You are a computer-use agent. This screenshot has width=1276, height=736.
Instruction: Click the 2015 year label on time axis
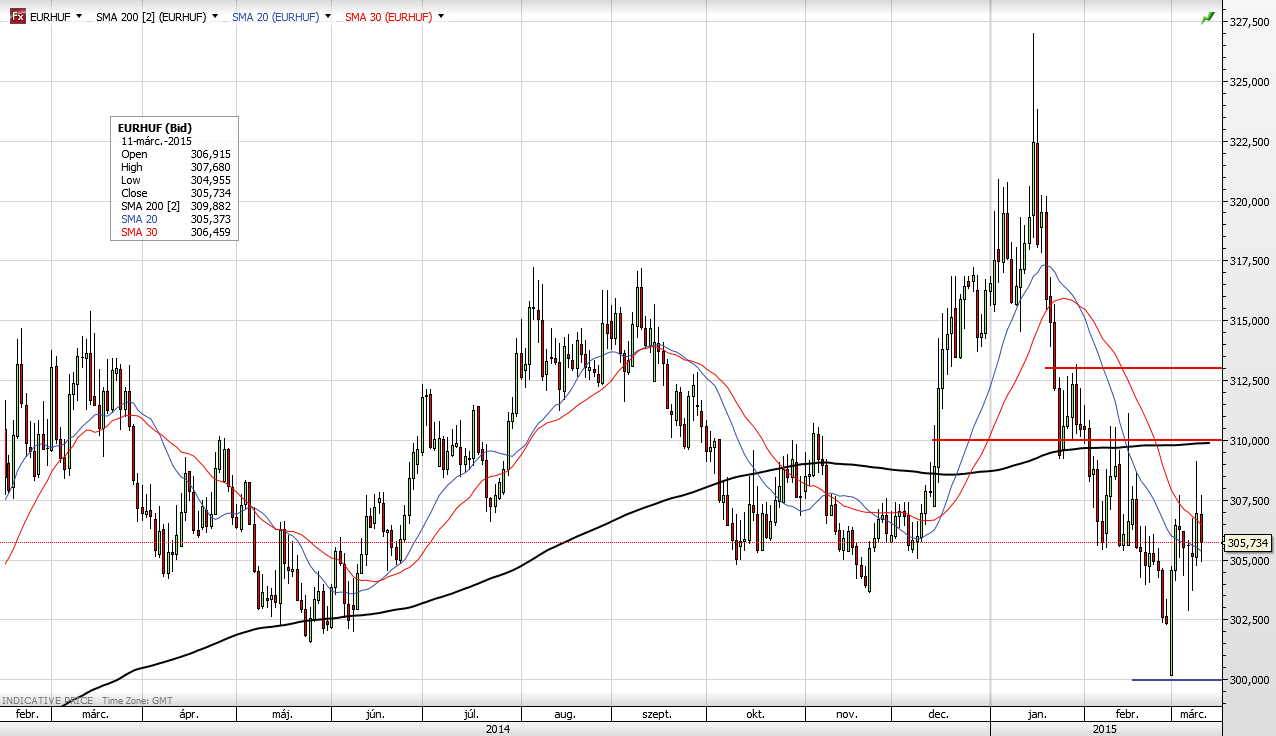[x=1105, y=729]
